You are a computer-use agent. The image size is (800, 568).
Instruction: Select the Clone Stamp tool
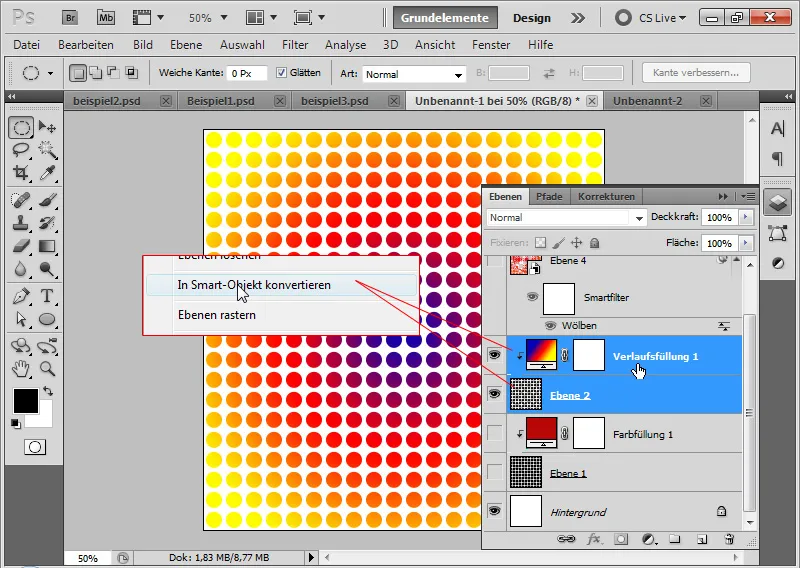point(21,223)
